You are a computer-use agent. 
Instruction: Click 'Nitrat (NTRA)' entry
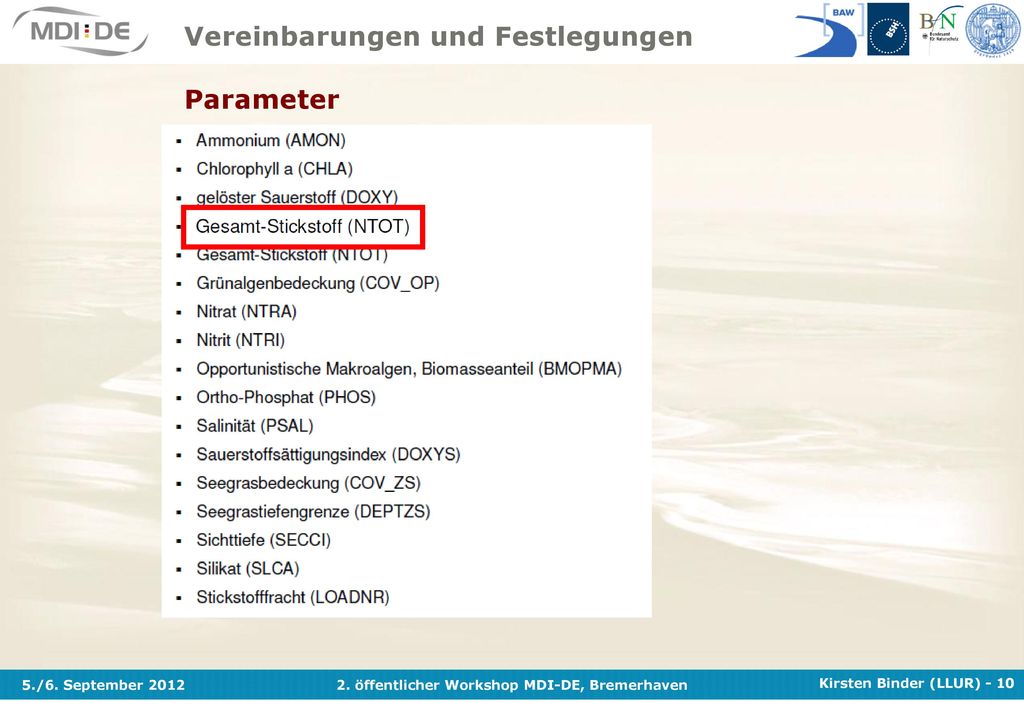tap(246, 312)
